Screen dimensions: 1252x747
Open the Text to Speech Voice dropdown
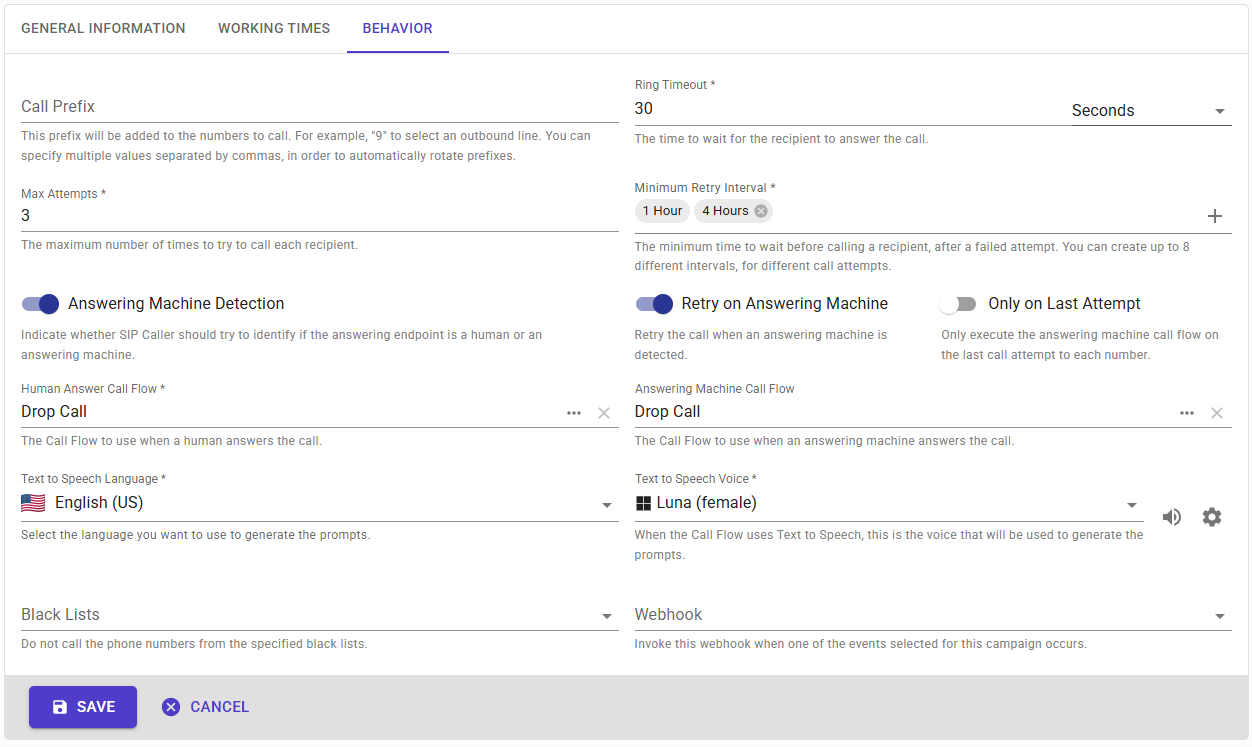click(1132, 505)
